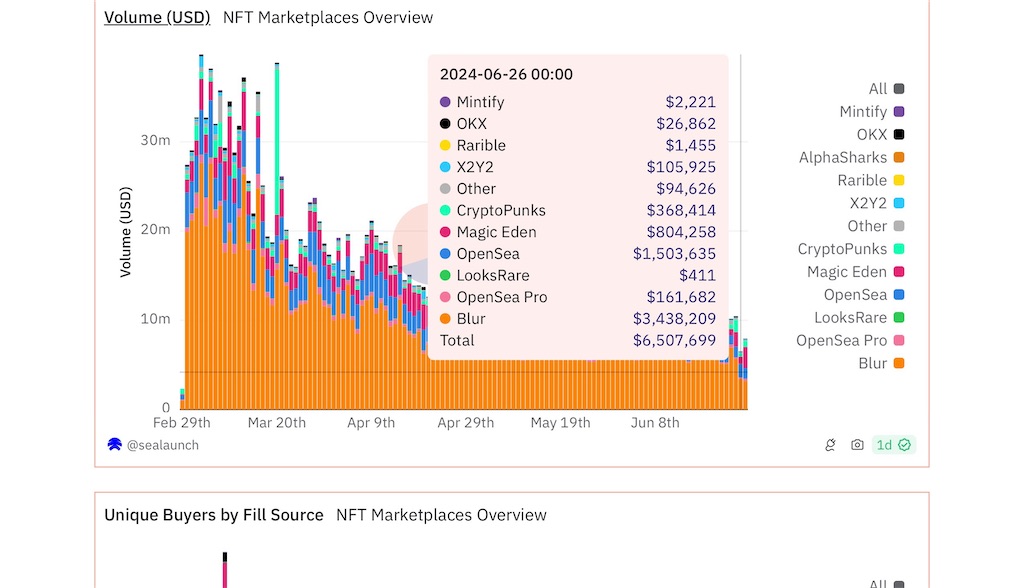Click the Feb 29th x-axis label
1024x588 pixels.
(x=182, y=423)
